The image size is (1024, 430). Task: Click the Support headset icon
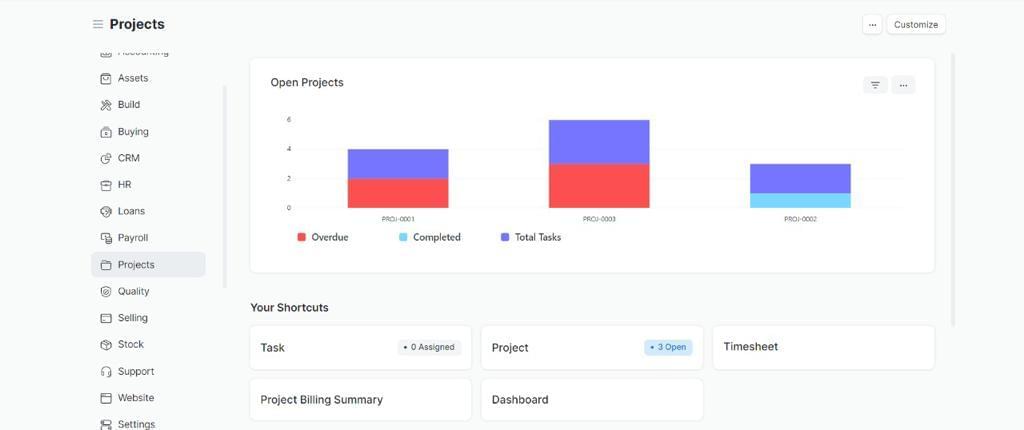click(106, 372)
